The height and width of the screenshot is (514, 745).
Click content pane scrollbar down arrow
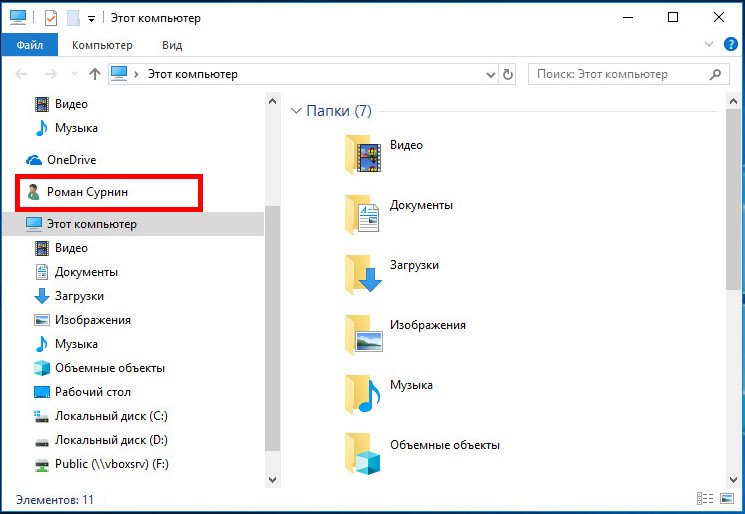point(733,480)
